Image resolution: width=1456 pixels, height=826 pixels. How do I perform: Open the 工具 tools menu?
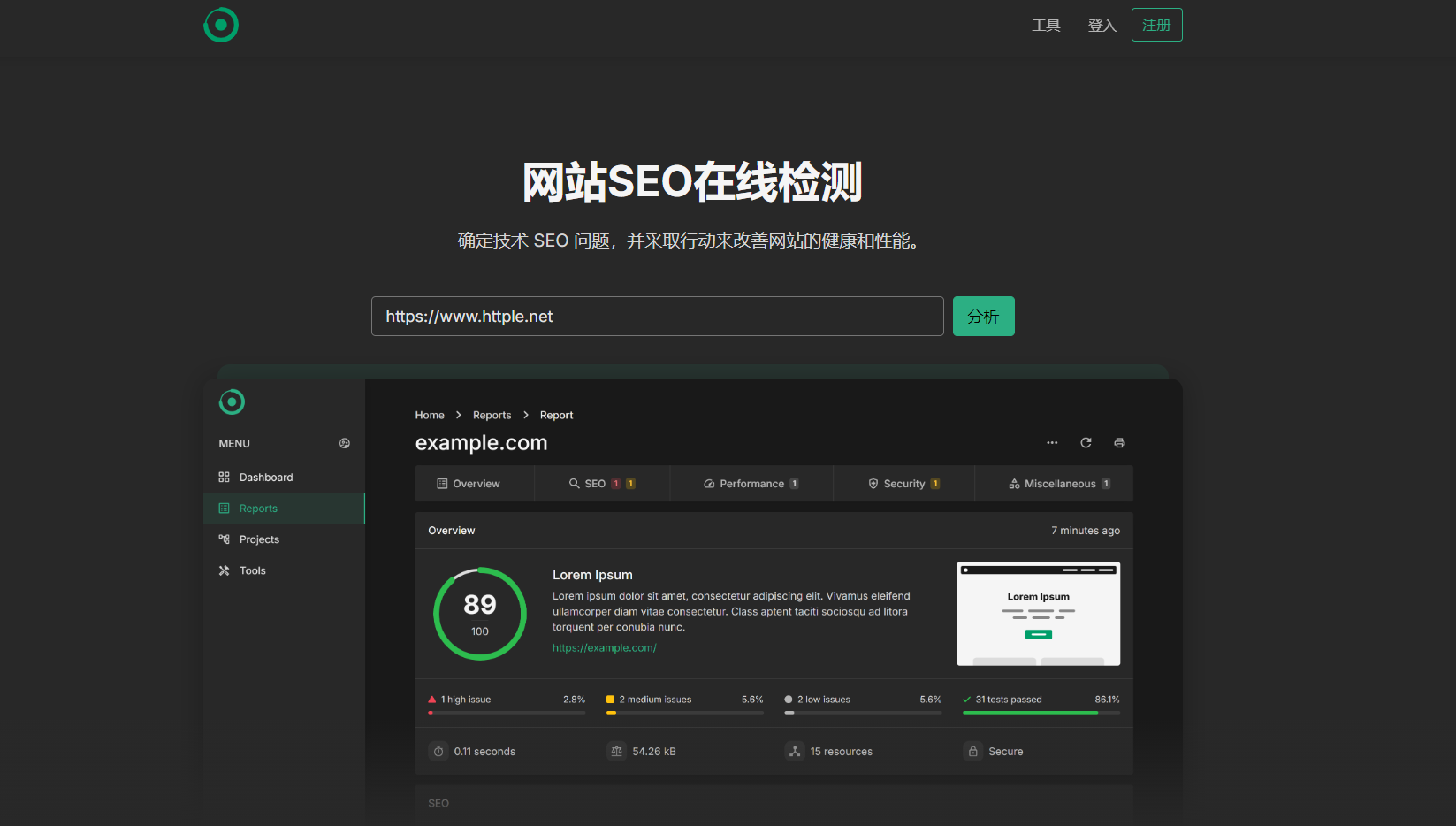pyautogui.click(x=1046, y=26)
